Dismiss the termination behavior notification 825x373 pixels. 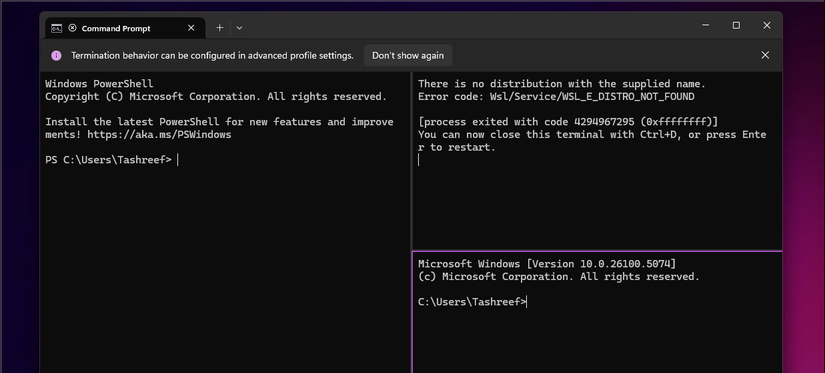[x=765, y=55]
